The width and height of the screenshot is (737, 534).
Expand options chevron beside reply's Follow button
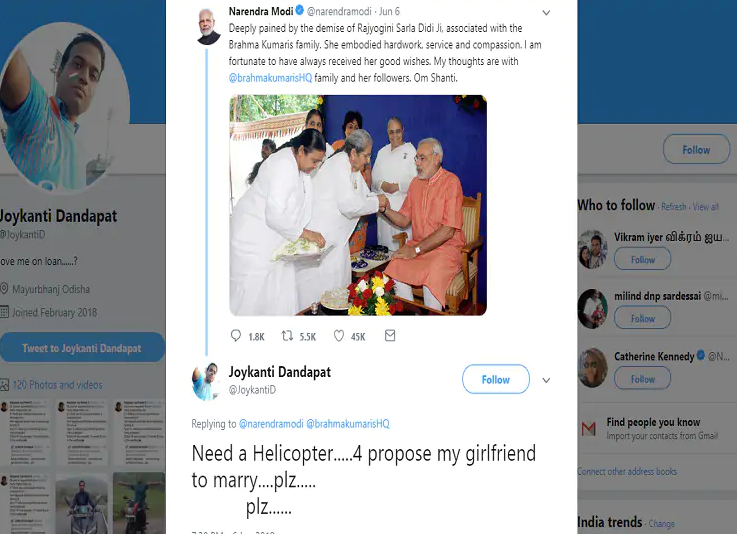pyautogui.click(x=546, y=381)
